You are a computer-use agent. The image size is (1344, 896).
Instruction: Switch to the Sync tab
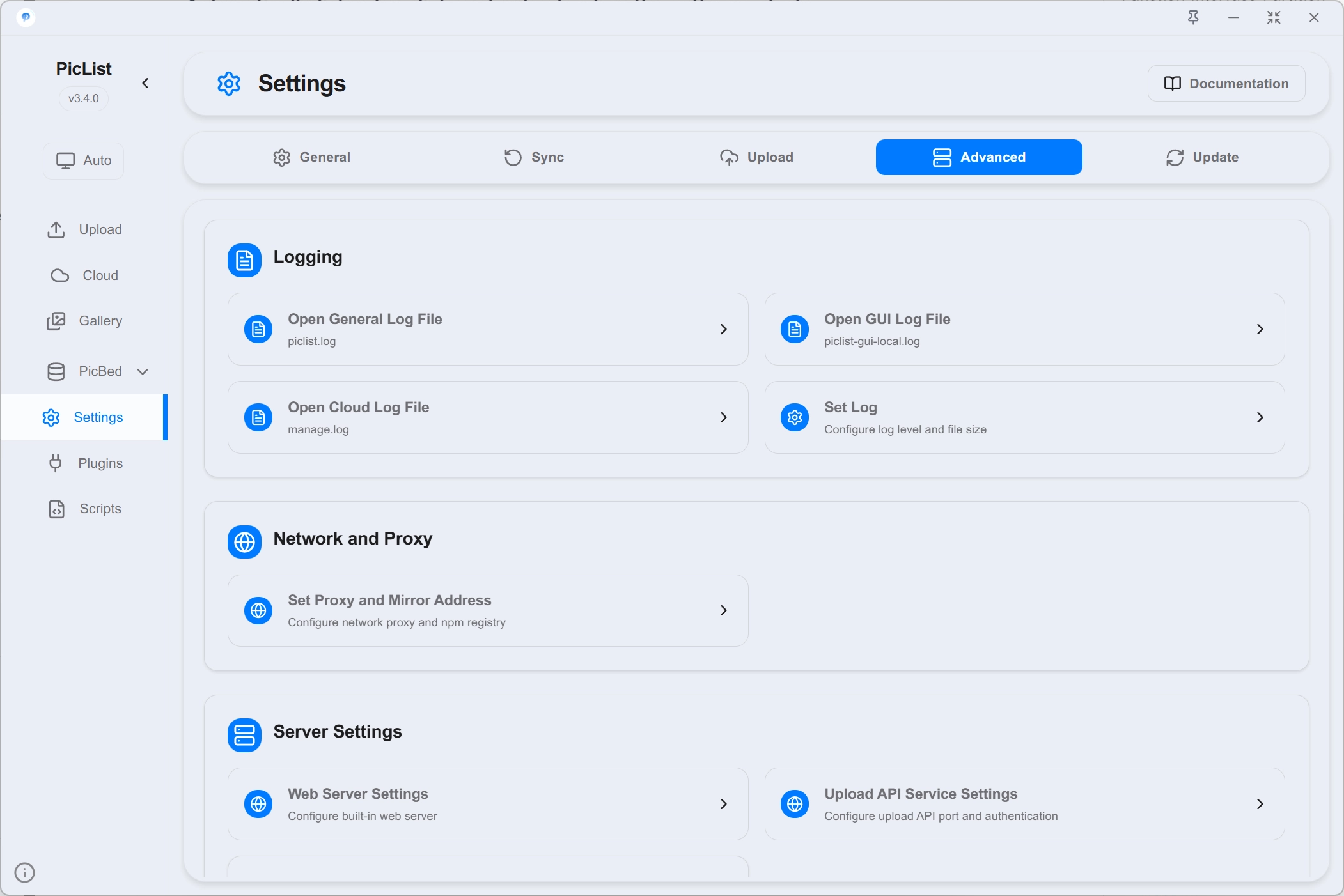(x=534, y=157)
